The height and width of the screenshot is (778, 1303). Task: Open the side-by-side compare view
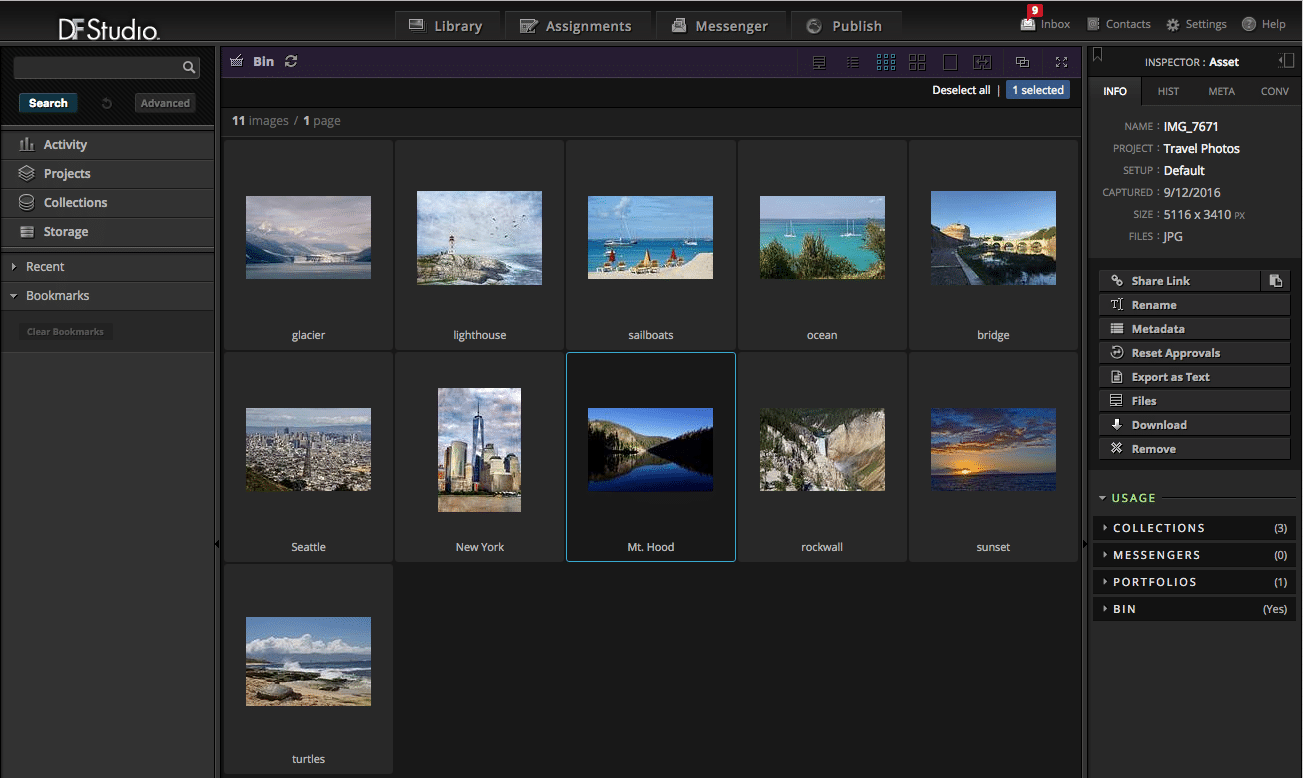[x=982, y=62]
